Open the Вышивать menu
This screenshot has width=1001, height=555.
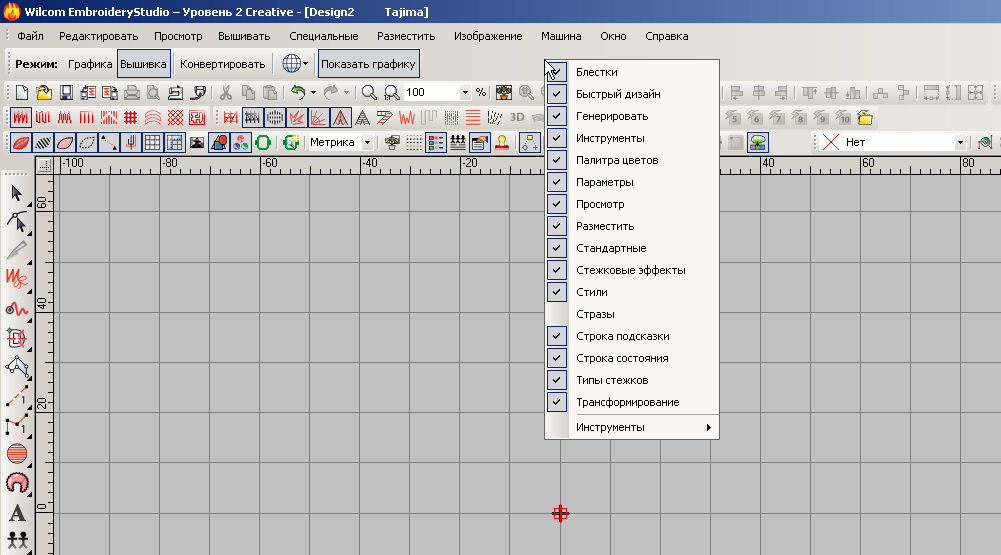pyautogui.click(x=244, y=36)
